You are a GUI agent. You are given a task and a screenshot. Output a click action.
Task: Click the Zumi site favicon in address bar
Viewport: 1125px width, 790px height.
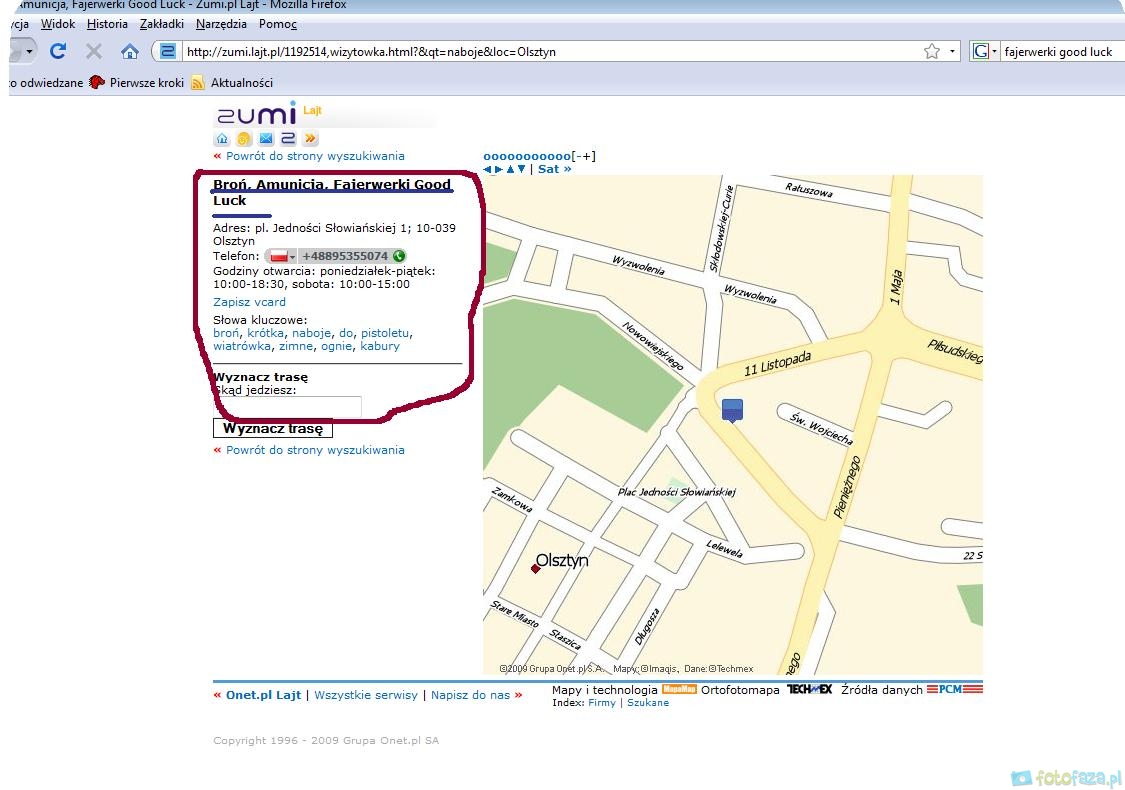click(168, 51)
